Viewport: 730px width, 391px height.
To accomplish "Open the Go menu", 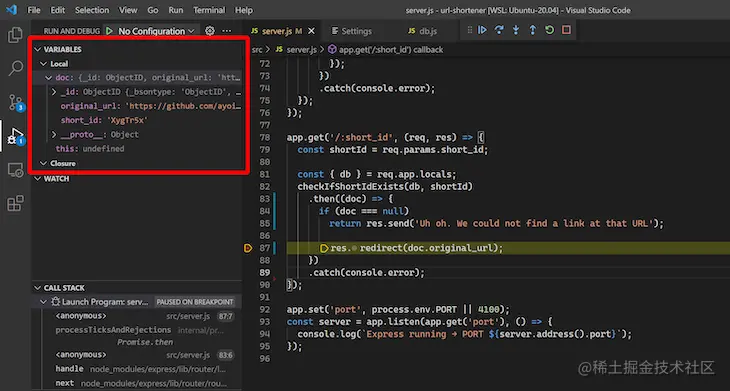I will pyautogui.click(x=153, y=10).
